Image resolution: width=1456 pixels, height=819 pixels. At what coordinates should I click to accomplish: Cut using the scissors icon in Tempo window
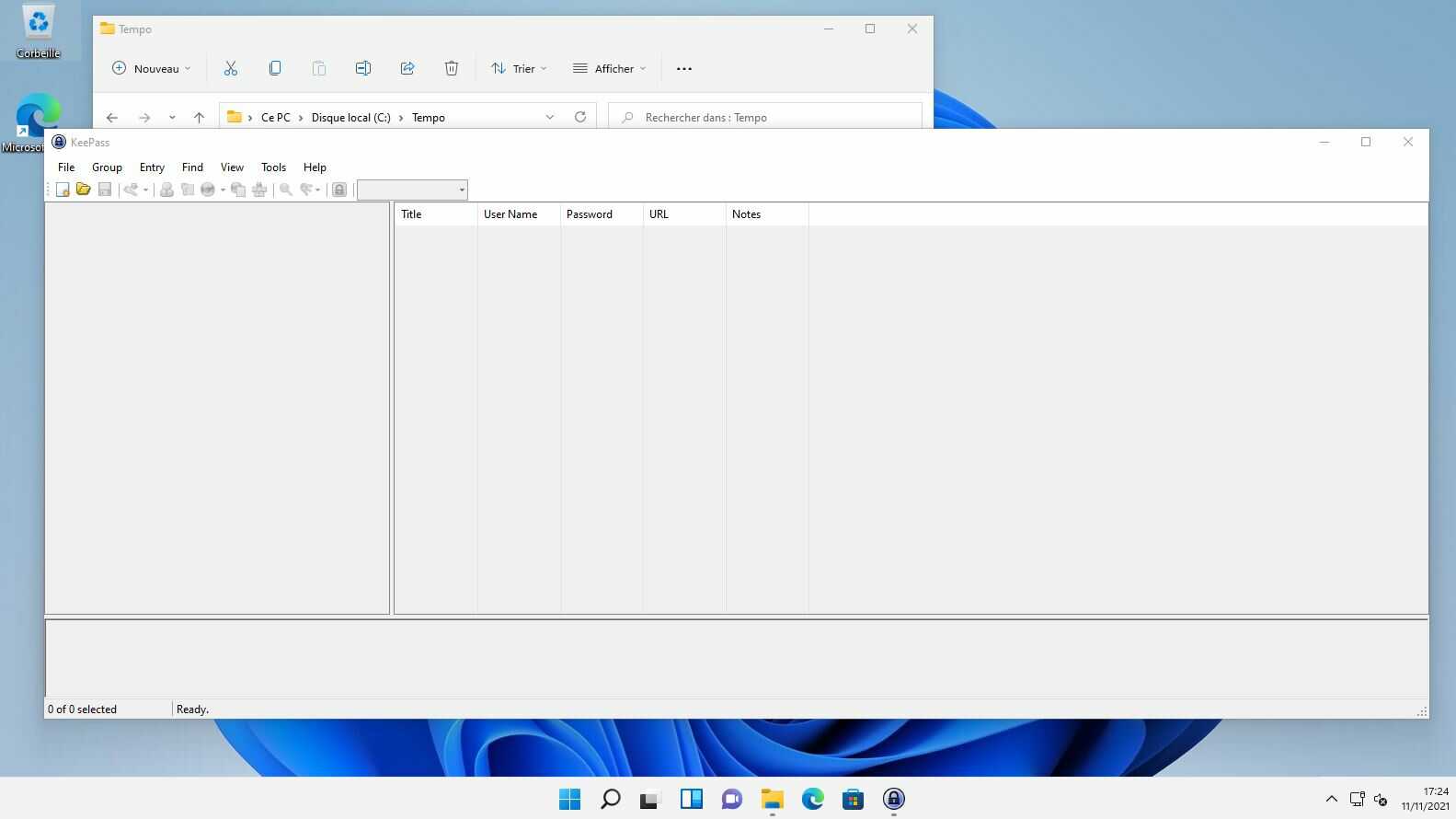231,68
